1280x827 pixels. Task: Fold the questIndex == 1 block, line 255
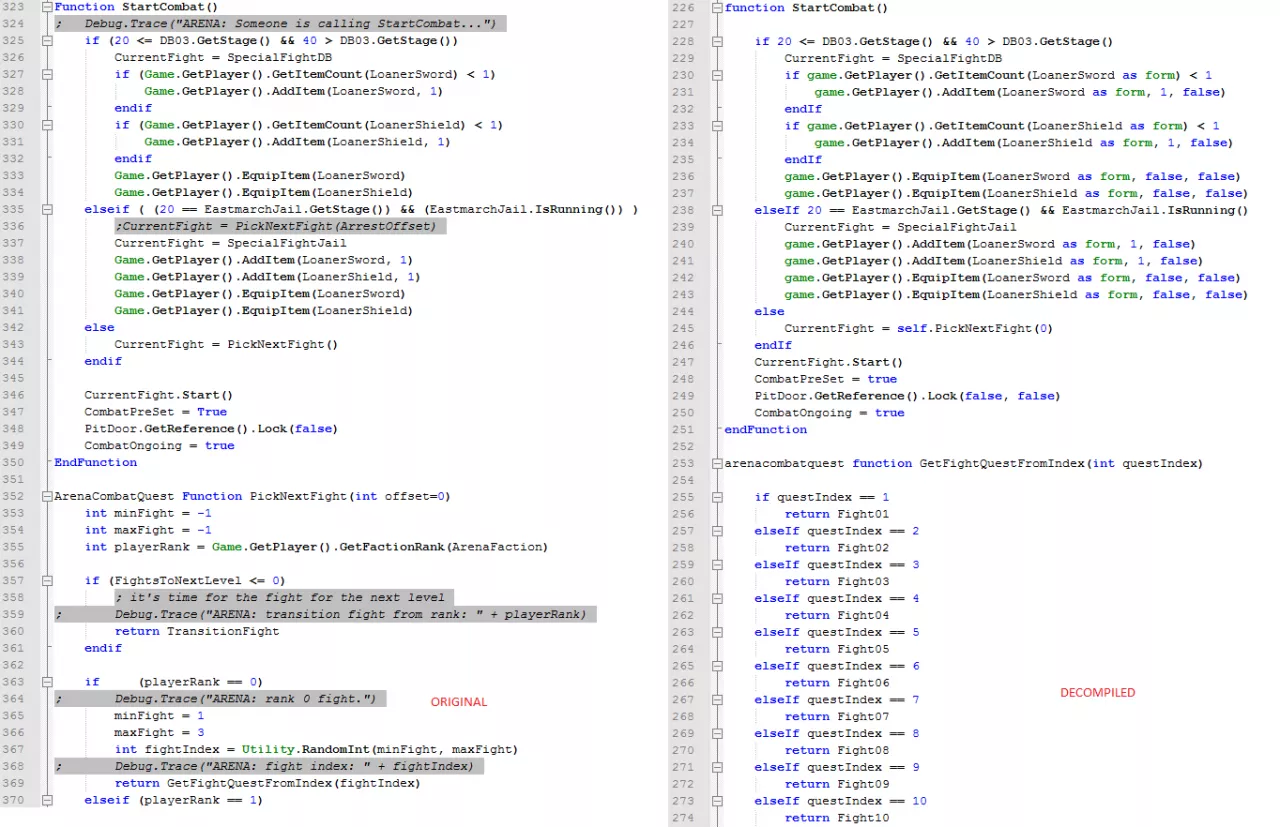point(717,497)
